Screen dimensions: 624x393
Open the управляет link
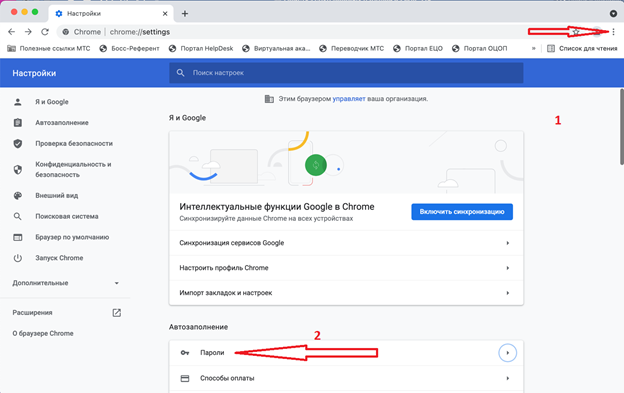click(x=349, y=99)
